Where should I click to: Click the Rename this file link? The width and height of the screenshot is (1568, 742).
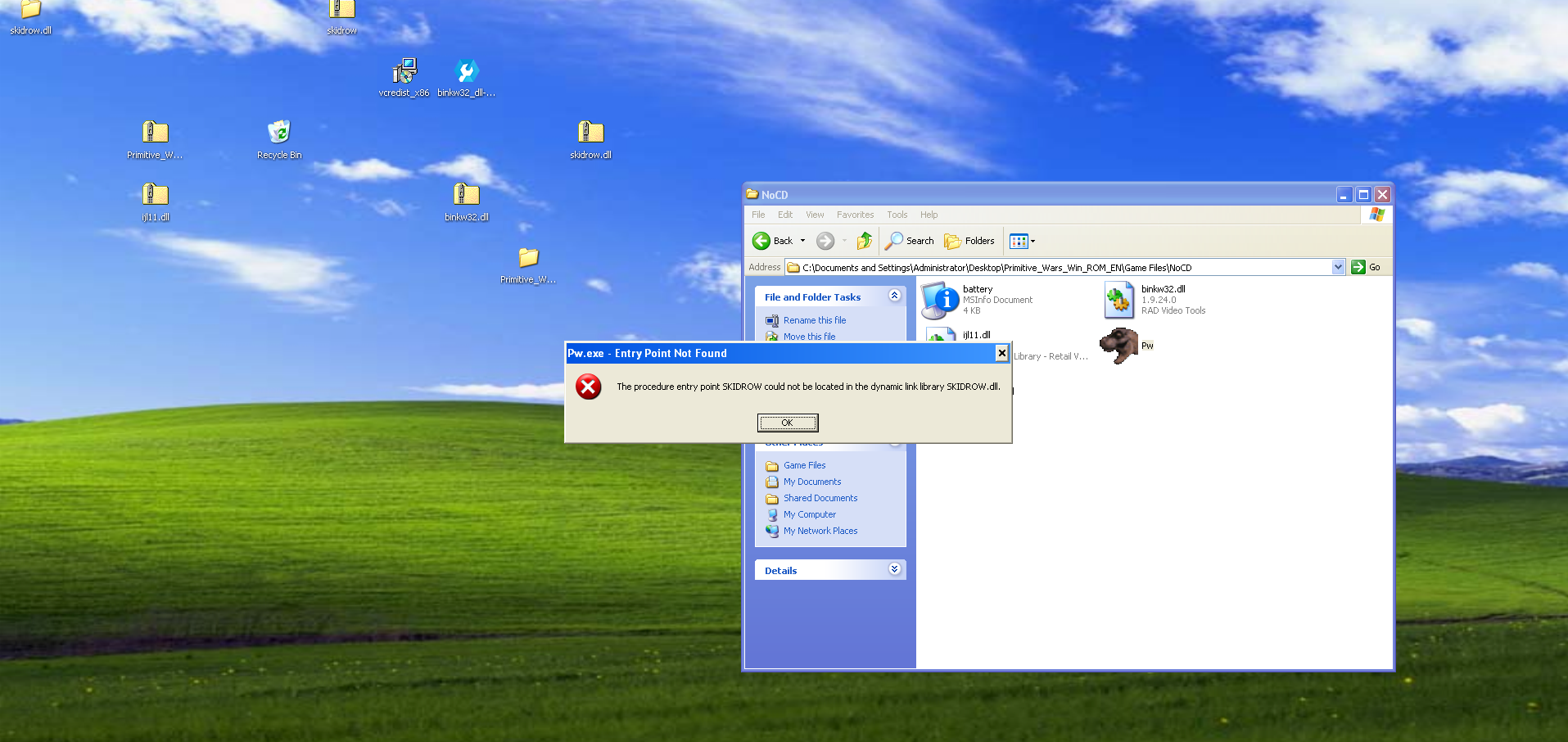coord(814,320)
